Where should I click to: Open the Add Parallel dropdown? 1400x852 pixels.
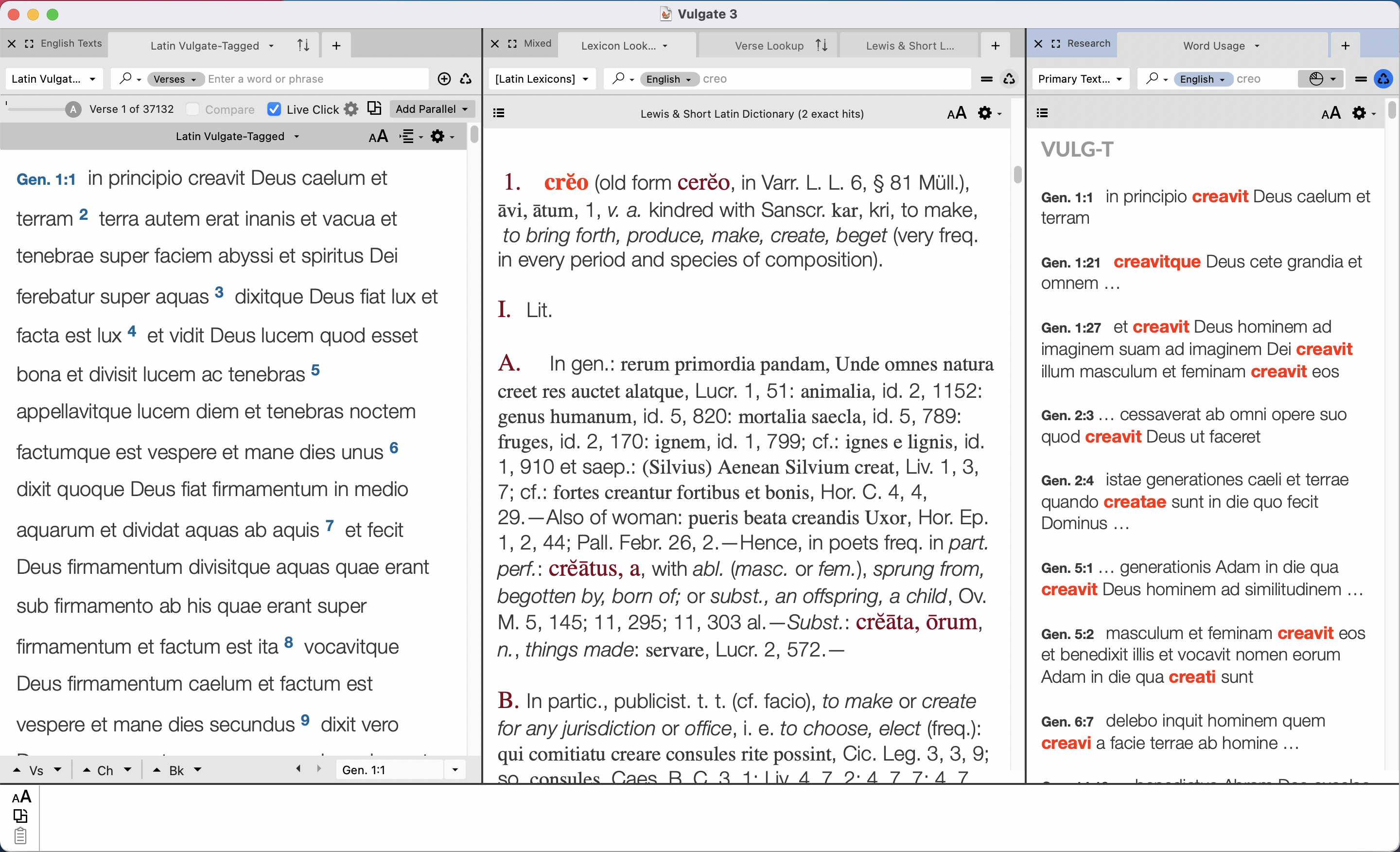(x=431, y=109)
